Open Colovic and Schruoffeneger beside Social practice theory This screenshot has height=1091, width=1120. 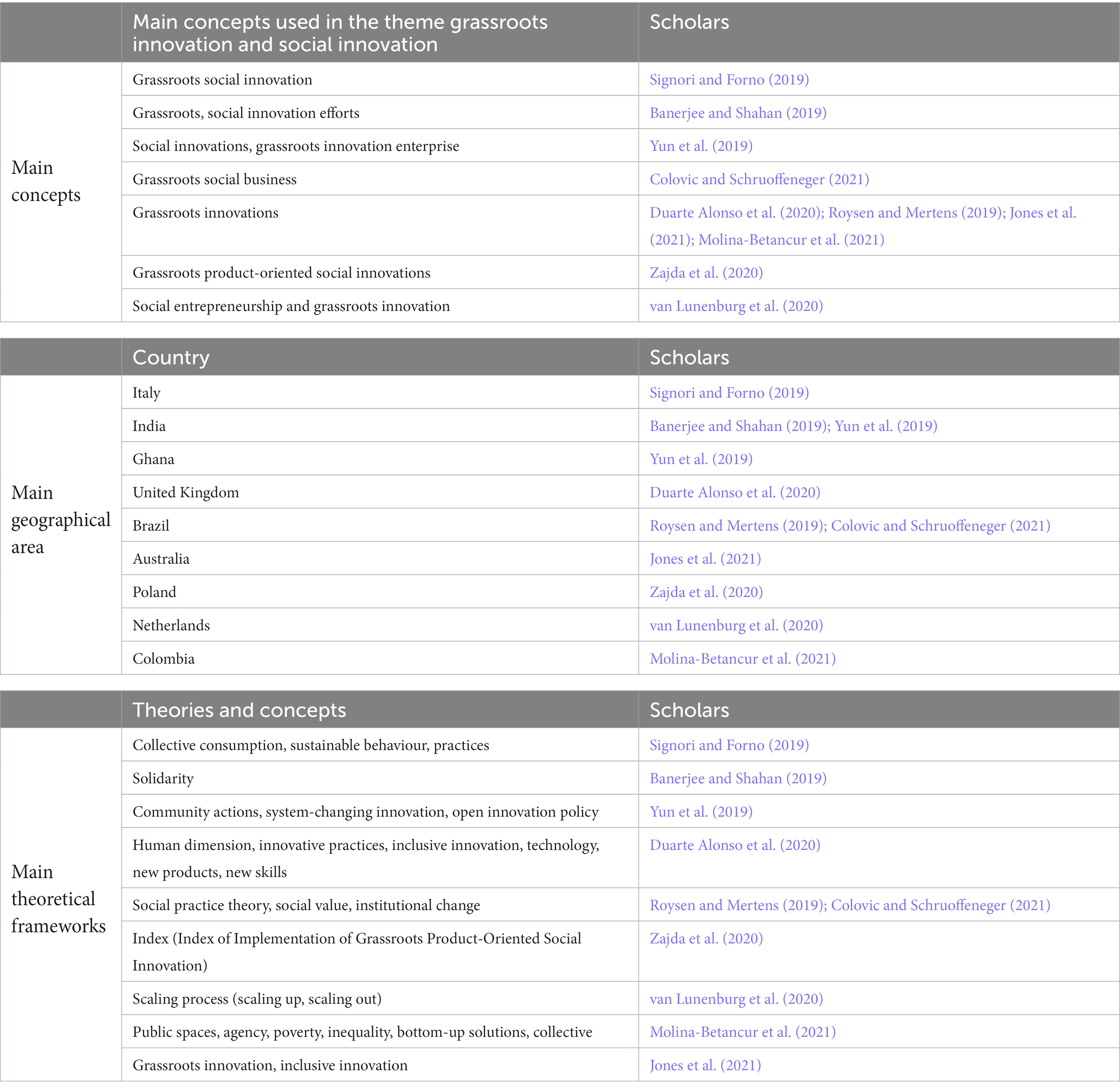[x=941, y=905]
